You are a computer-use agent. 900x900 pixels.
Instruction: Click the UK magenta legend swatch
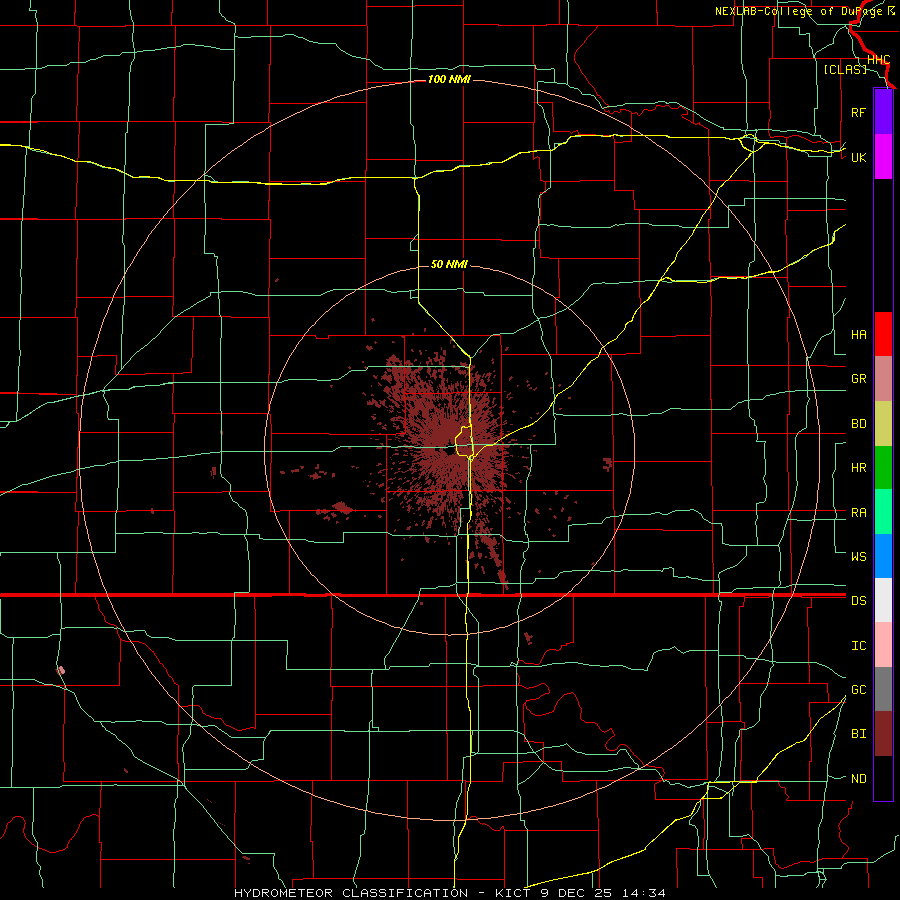click(x=883, y=157)
